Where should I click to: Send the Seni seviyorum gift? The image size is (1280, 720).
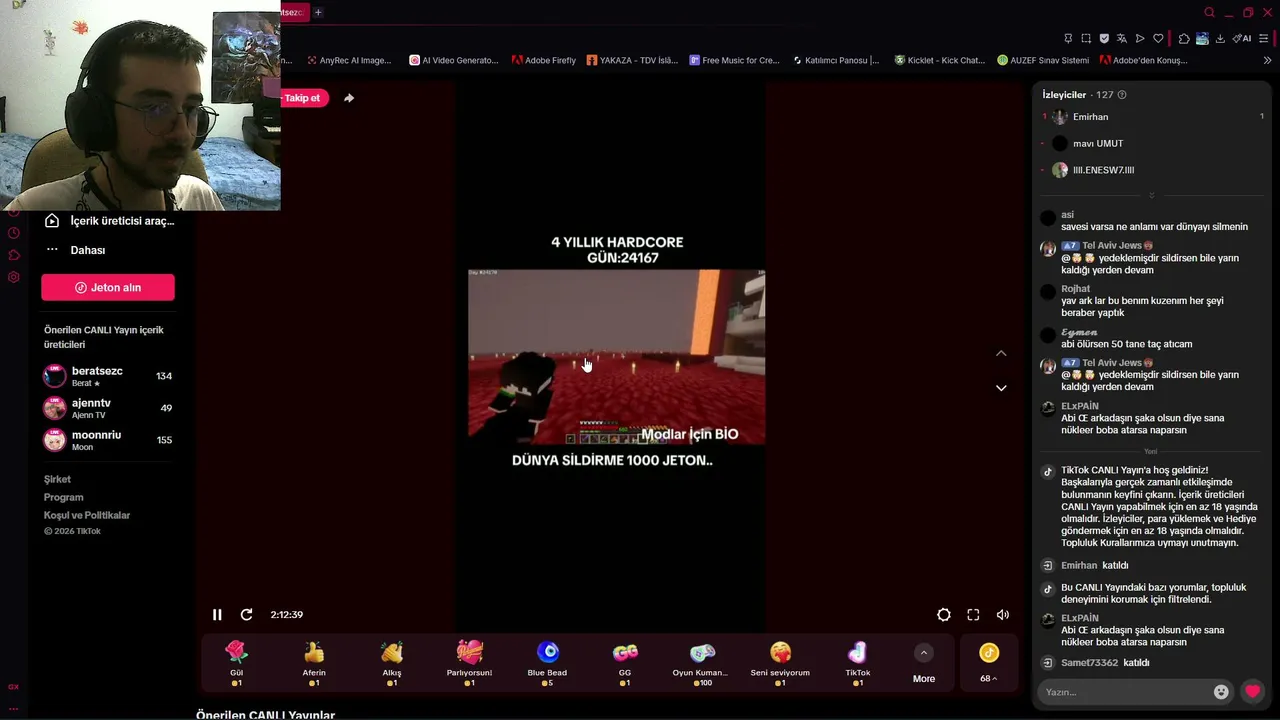point(780,664)
